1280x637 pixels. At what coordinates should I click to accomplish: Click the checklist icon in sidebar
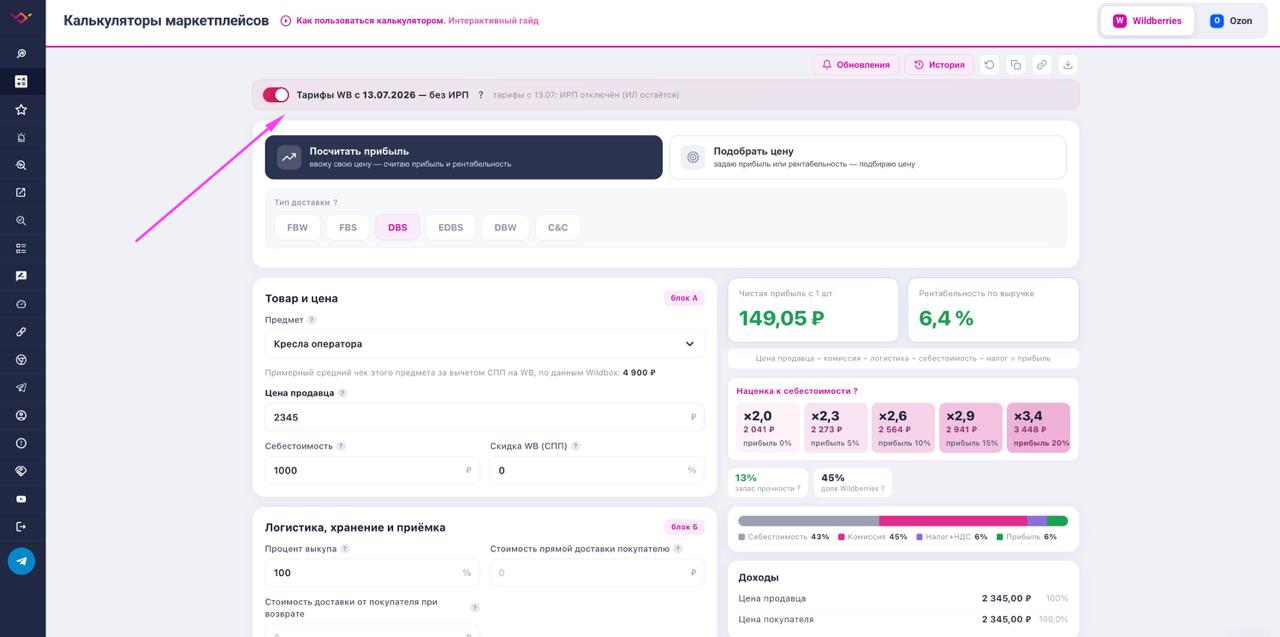tap(21, 248)
